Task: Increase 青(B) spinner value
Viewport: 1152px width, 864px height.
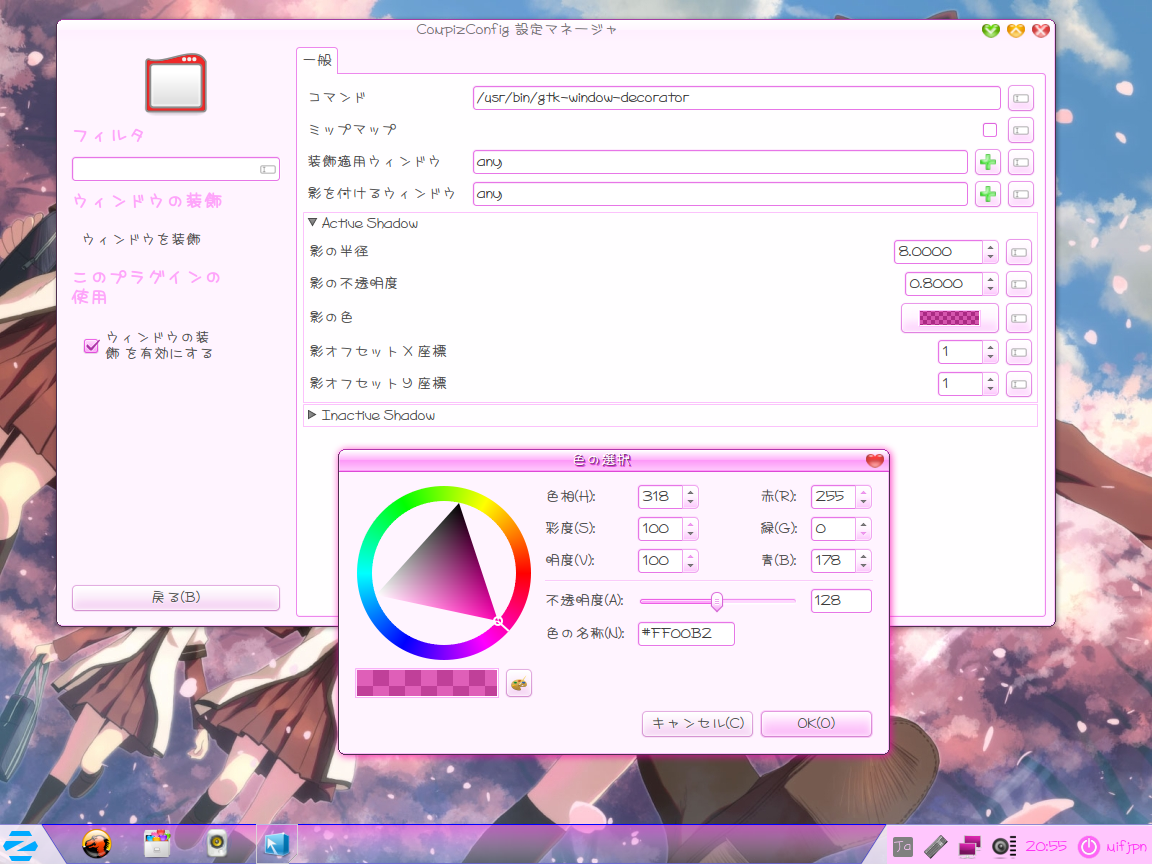Action: [864, 556]
